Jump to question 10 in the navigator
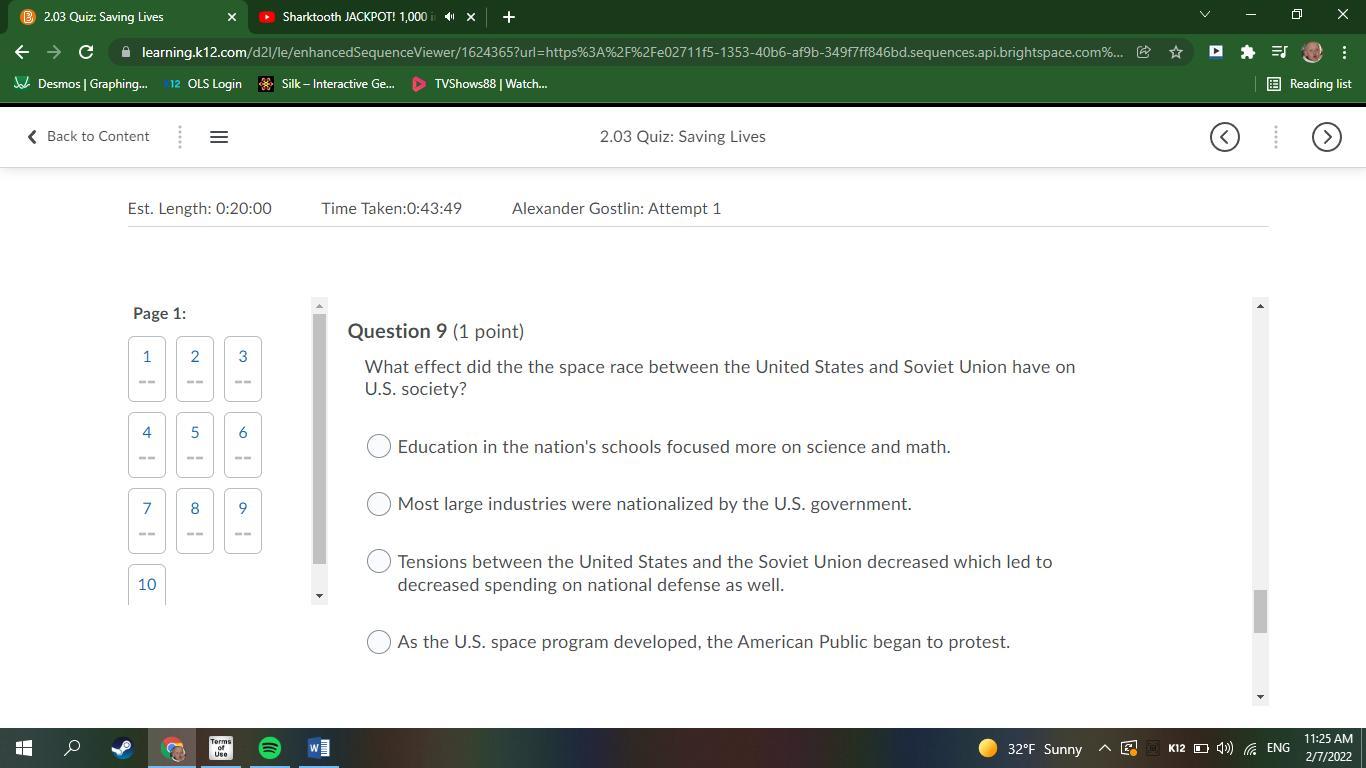1366x768 pixels. 147,585
